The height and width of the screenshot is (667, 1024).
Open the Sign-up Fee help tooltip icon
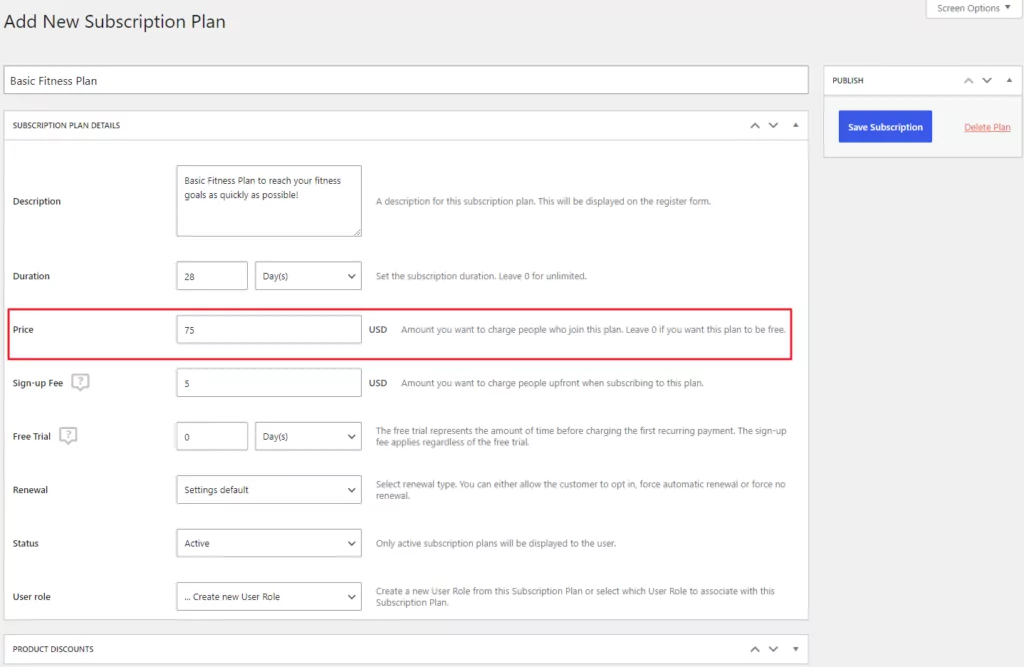click(80, 382)
